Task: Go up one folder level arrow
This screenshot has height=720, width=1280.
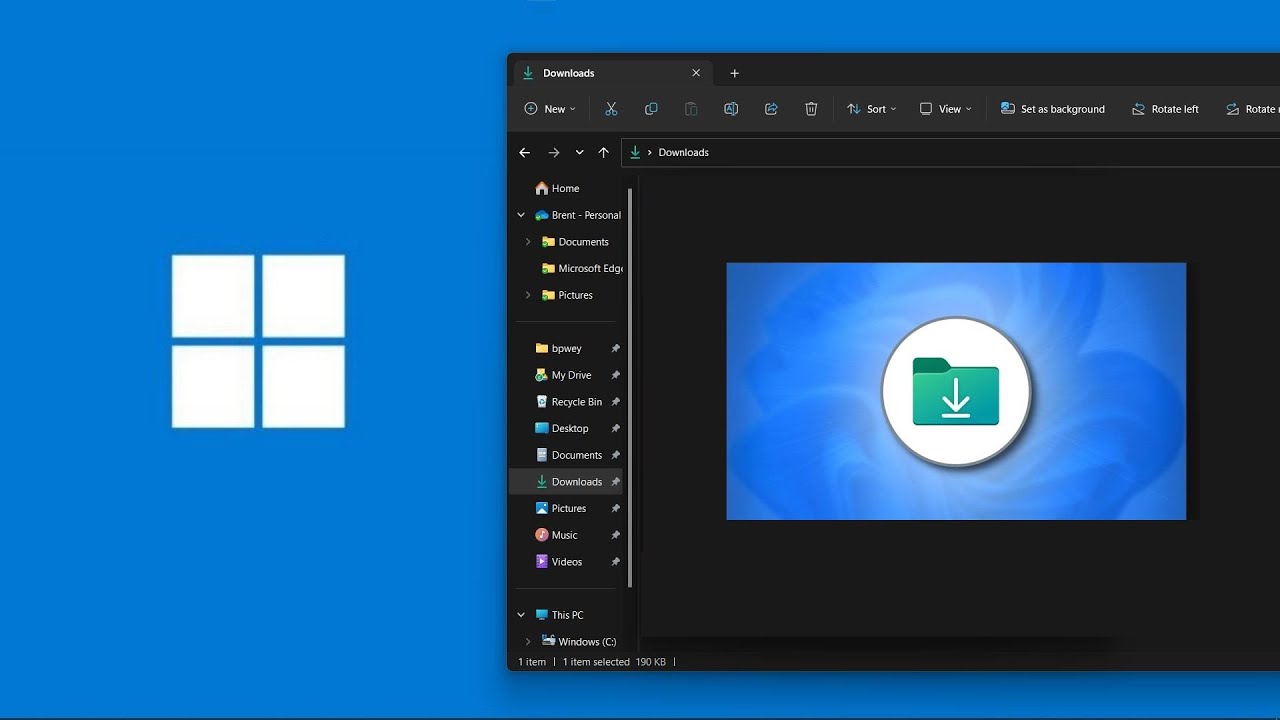Action: pyautogui.click(x=603, y=153)
